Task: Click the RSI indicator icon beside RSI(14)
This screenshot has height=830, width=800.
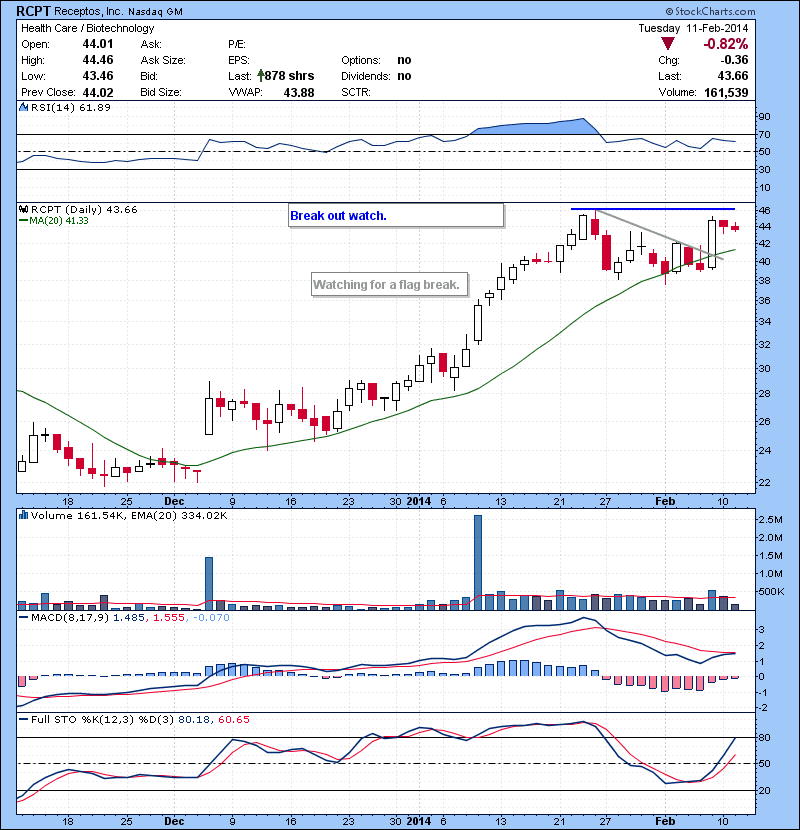Action: click(x=23, y=107)
